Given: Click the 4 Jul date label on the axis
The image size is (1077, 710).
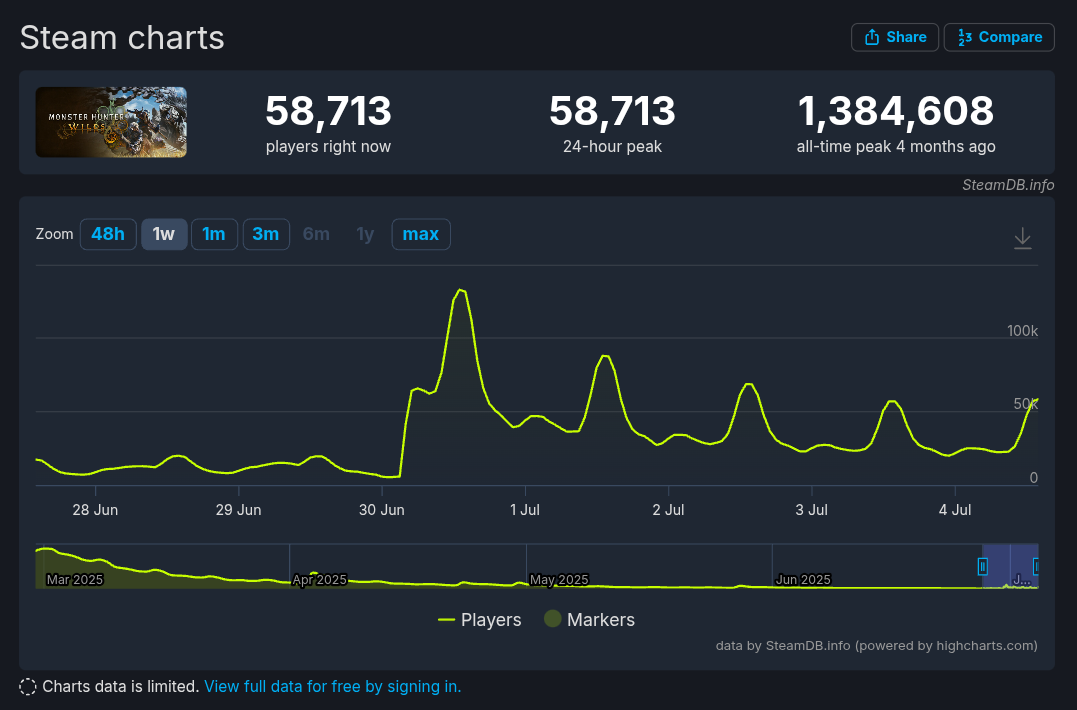Looking at the screenshot, I should tap(955, 510).
